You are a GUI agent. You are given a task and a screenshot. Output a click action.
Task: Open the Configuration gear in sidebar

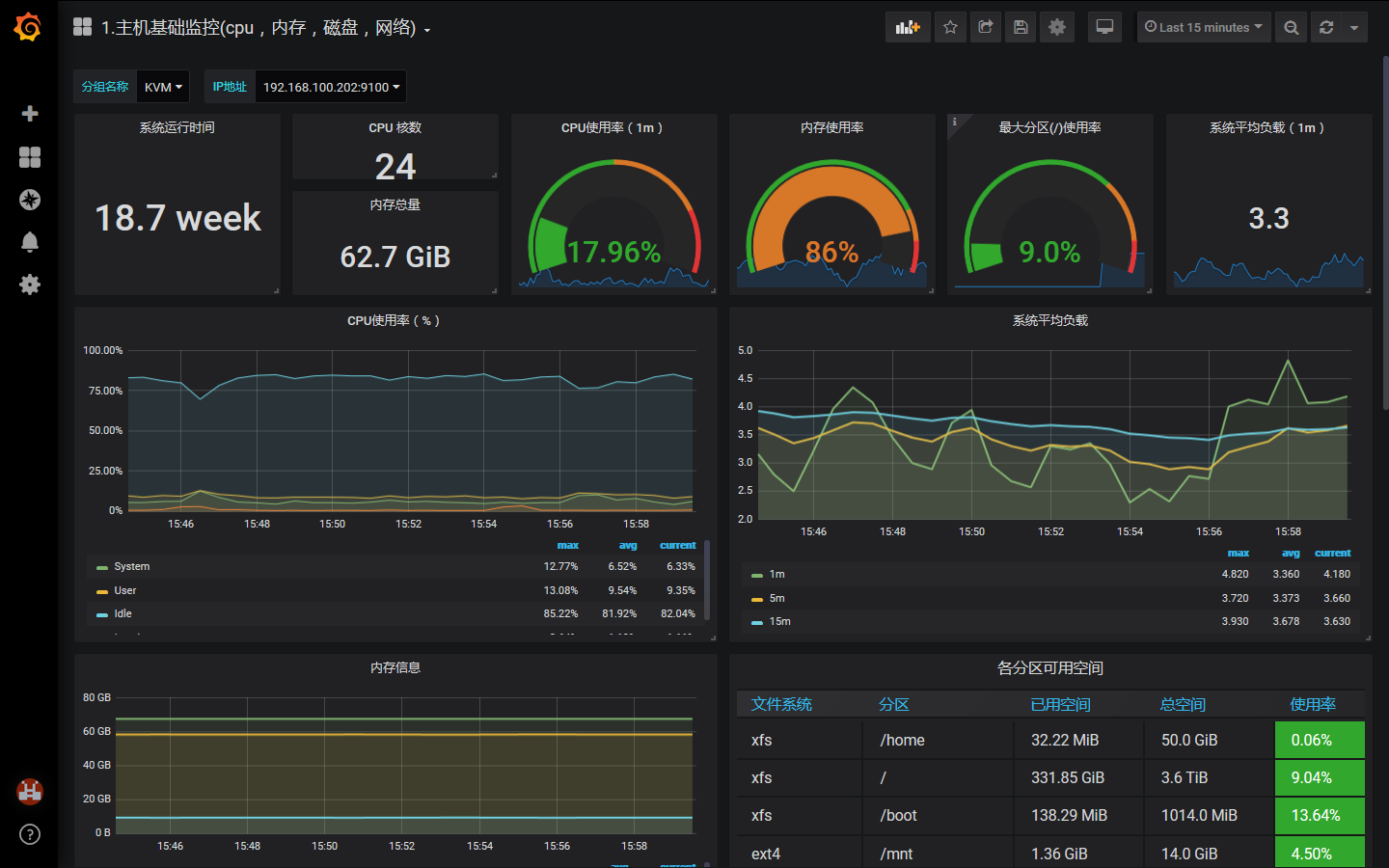(30, 285)
